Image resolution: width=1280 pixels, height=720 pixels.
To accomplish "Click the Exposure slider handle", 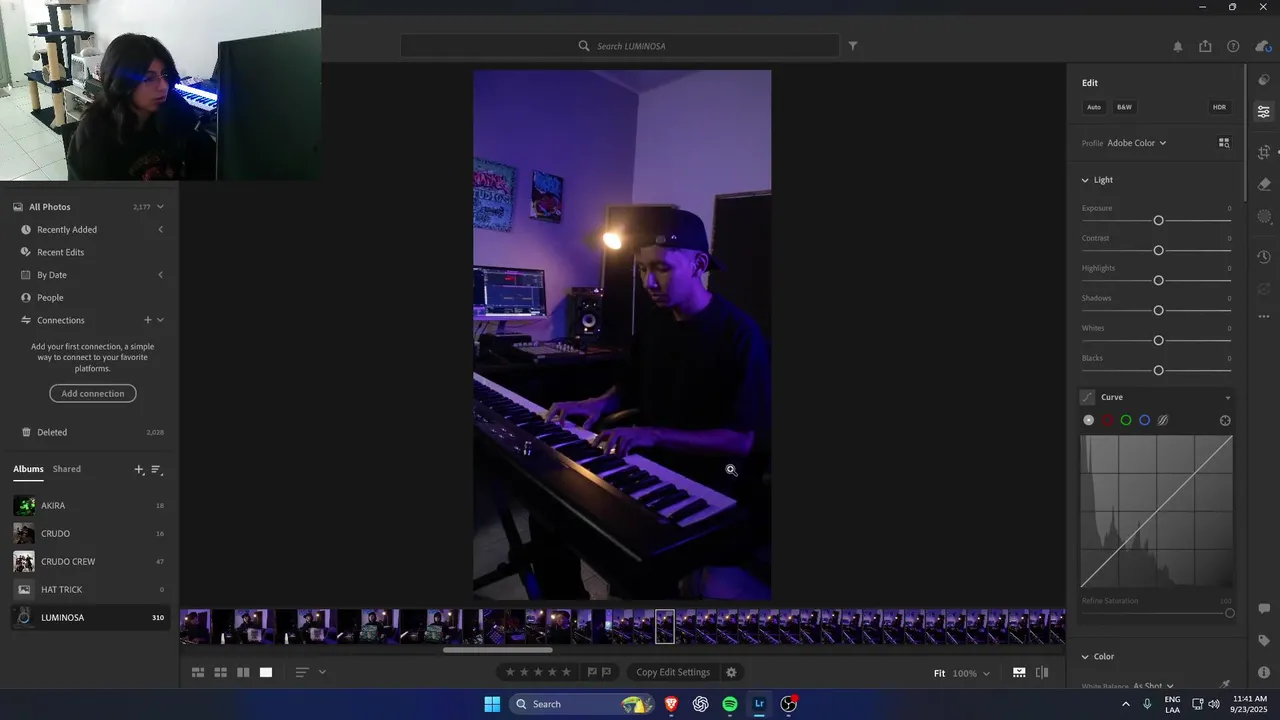I will [x=1158, y=220].
